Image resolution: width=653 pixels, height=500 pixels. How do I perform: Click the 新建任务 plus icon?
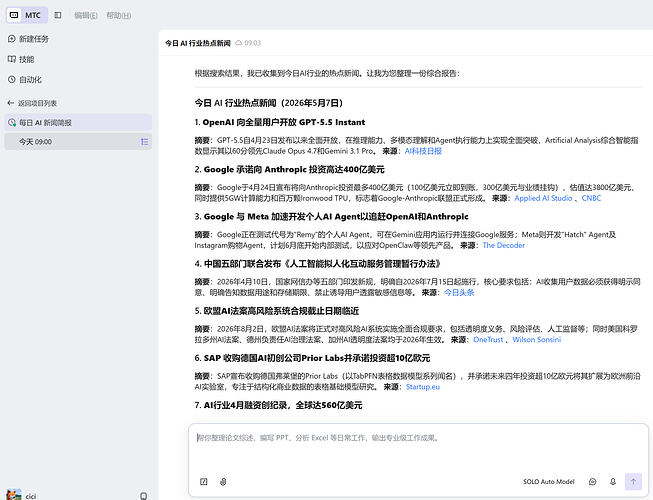click(x=12, y=39)
